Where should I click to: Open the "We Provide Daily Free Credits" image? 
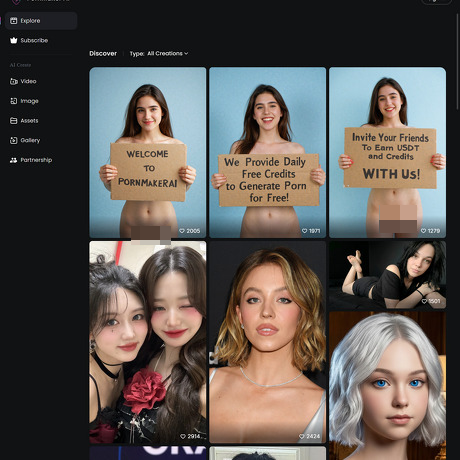click(x=268, y=153)
